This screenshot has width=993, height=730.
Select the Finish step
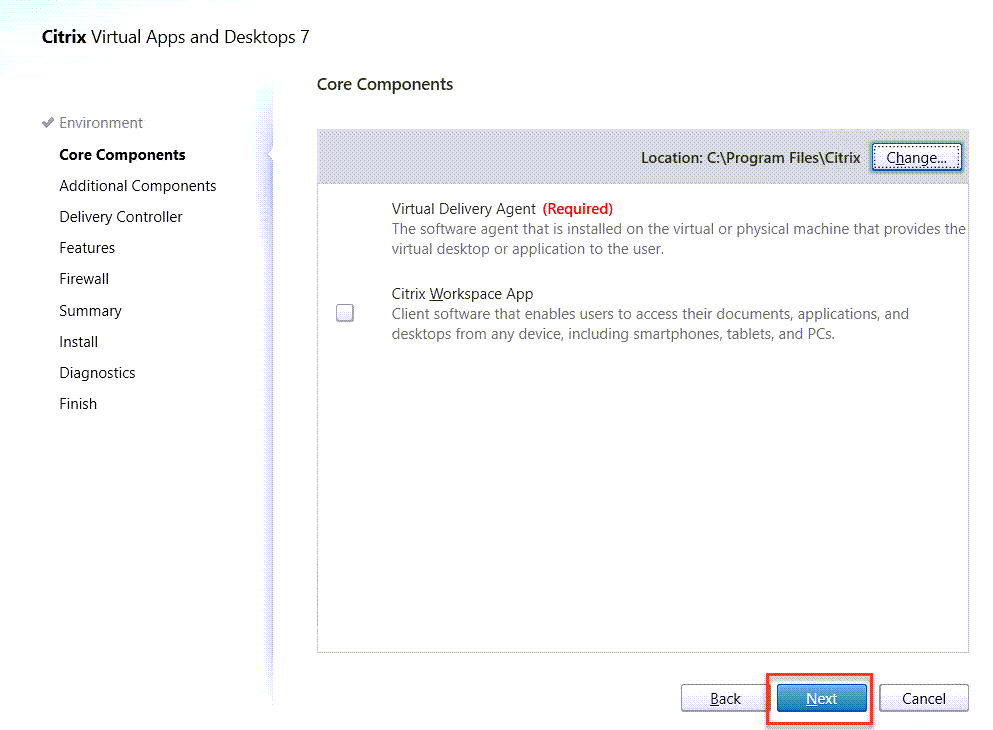(x=78, y=404)
